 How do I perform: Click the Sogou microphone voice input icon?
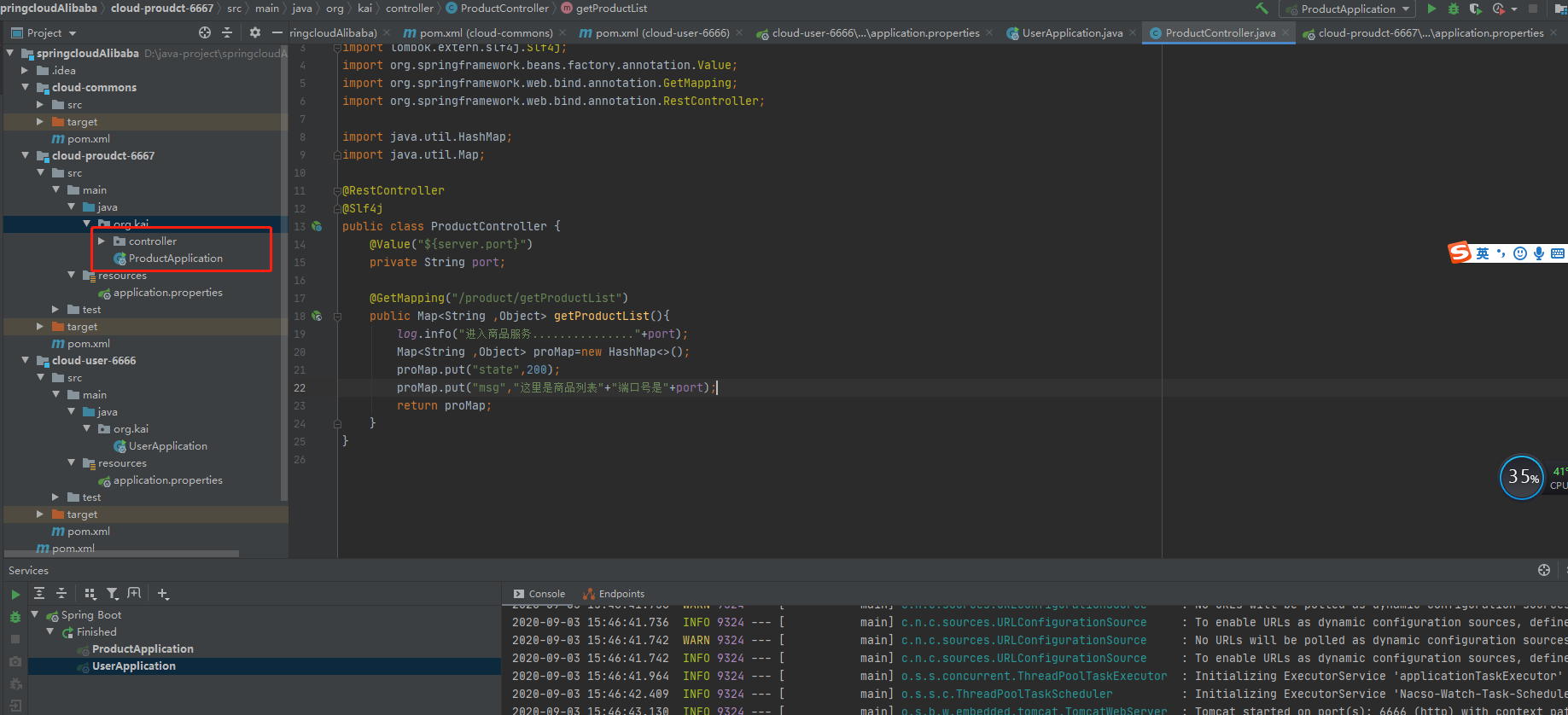point(1539,253)
